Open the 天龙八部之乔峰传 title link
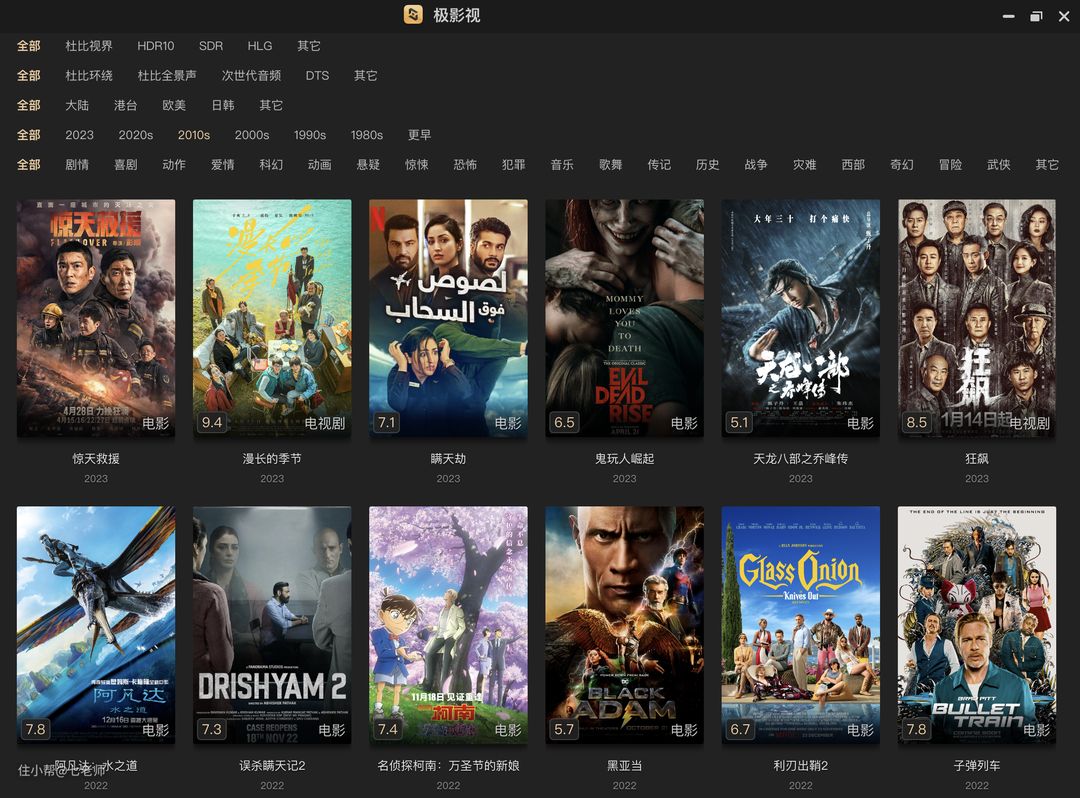1080x798 pixels. (x=800, y=459)
